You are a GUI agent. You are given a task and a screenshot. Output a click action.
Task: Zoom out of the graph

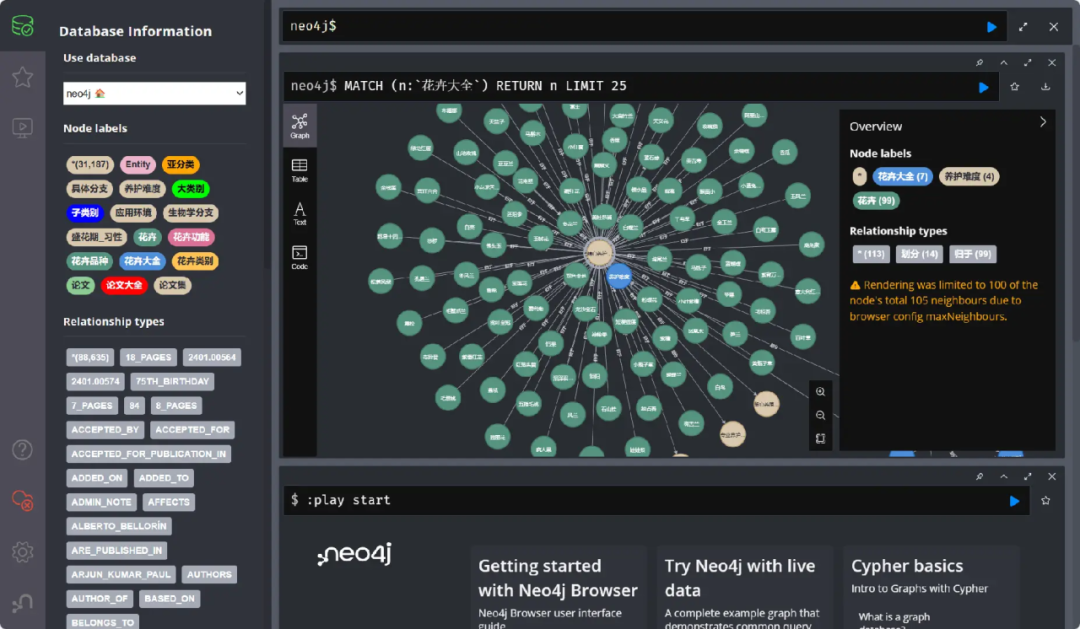click(820, 415)
